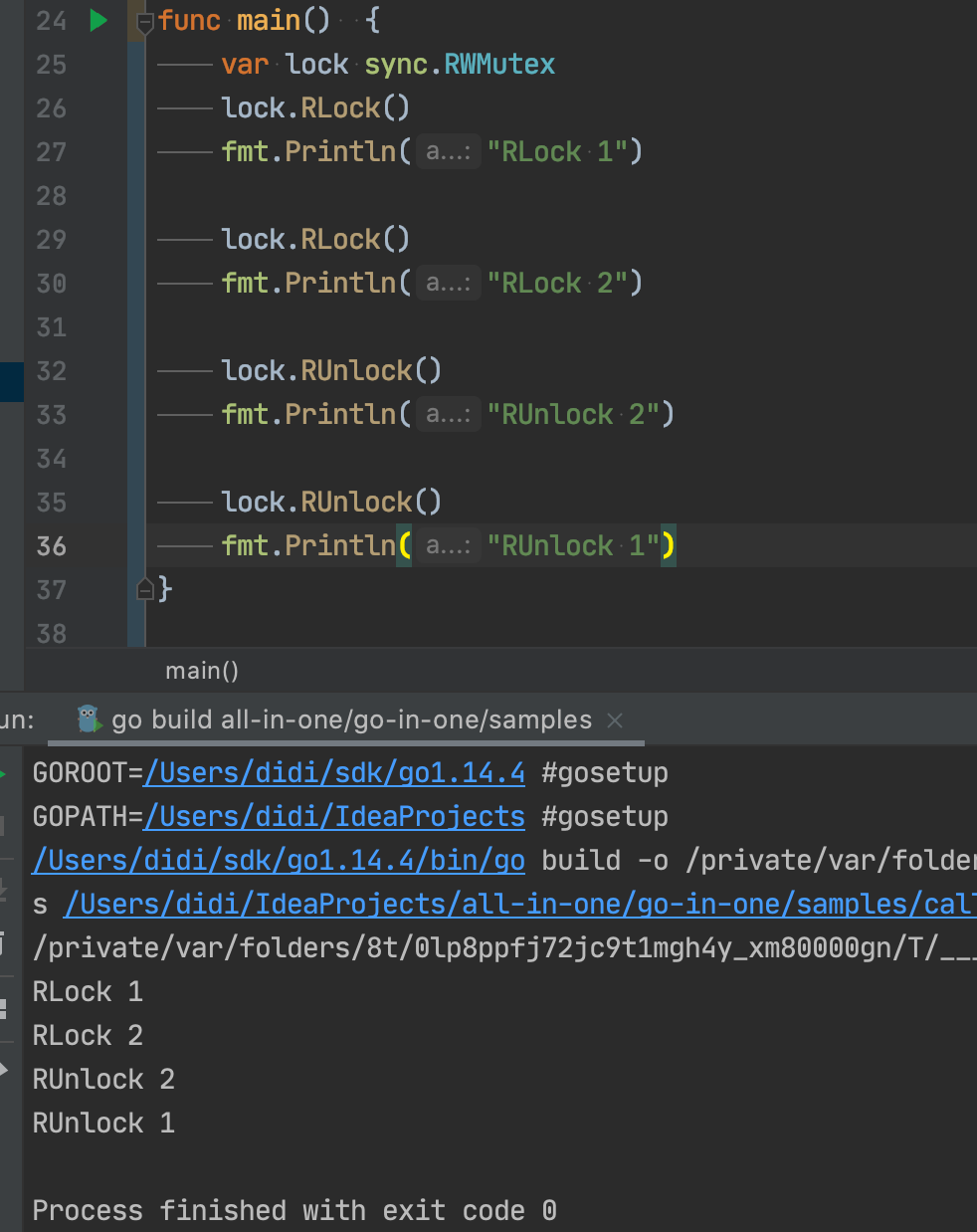The height and width of the screenshot is (1232, 977).
Task: Select the go build all-in-one/go-in-one/samples tab
Action: click(x=350, y=719)
